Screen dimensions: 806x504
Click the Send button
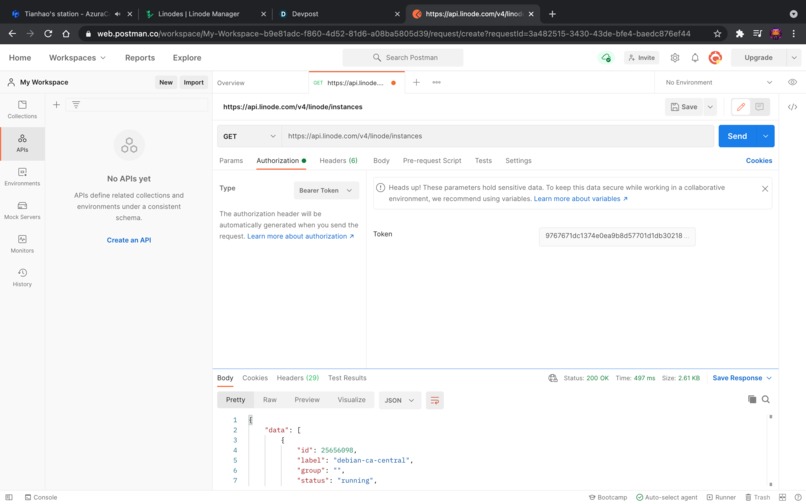point(737,136)
